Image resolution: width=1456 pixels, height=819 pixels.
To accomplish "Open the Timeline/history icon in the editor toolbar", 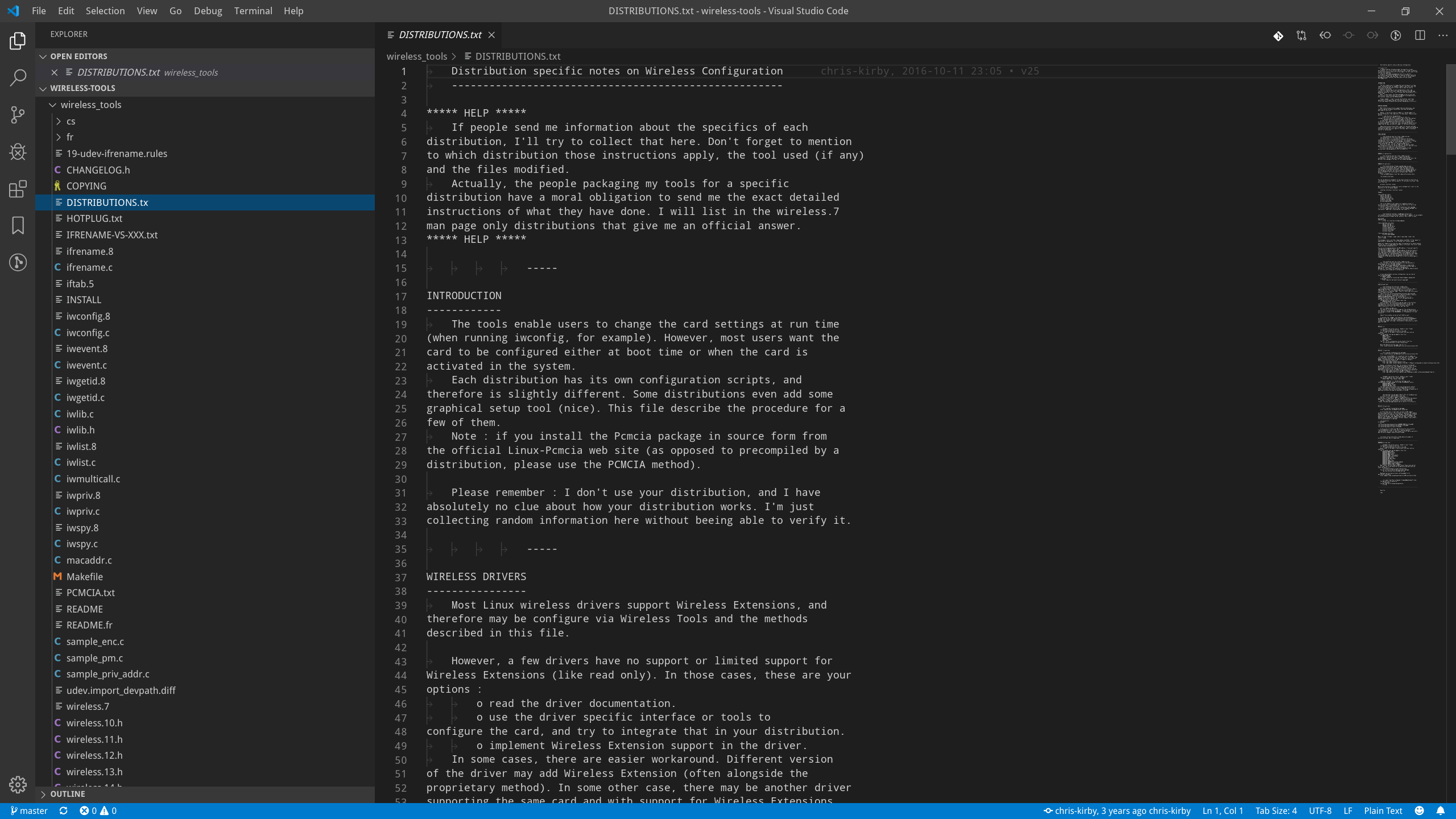I will point(1395,35).
